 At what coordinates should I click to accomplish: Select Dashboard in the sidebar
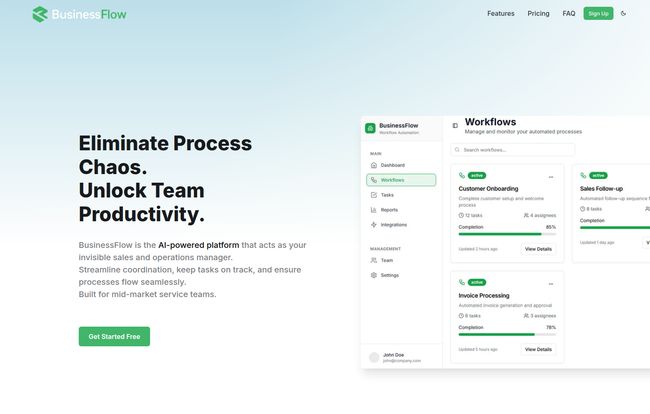coord(401,165)
